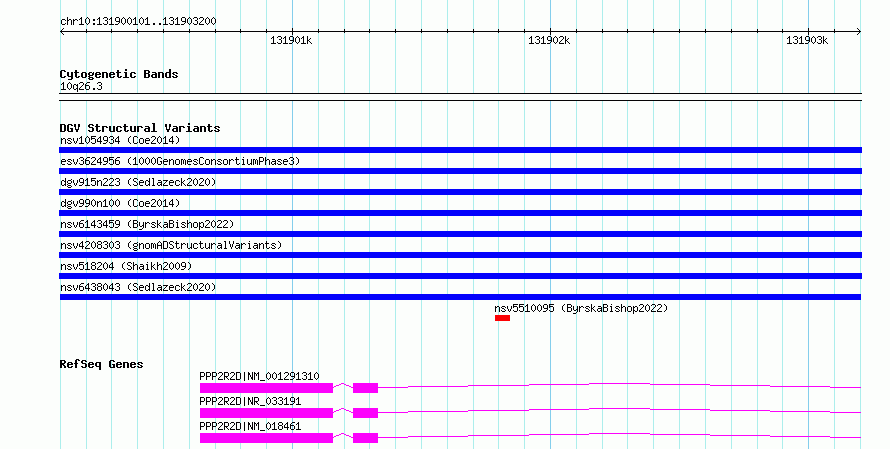
Task: Open nsv6143459 (ByrskaBishop2022) variant
Action: 147,224
